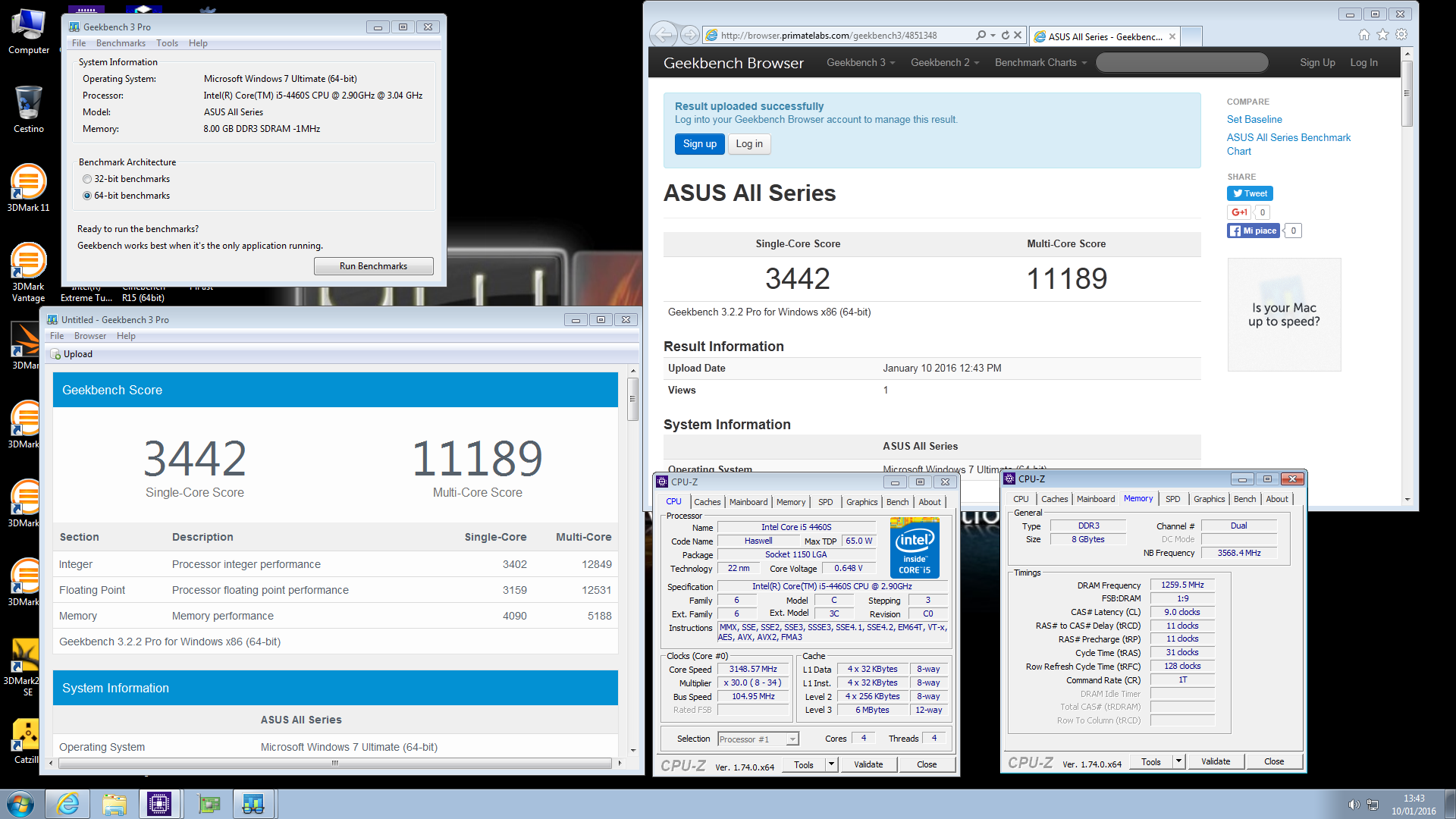Switch to SPD tab in right CPU-Z

pos(1172,499)
